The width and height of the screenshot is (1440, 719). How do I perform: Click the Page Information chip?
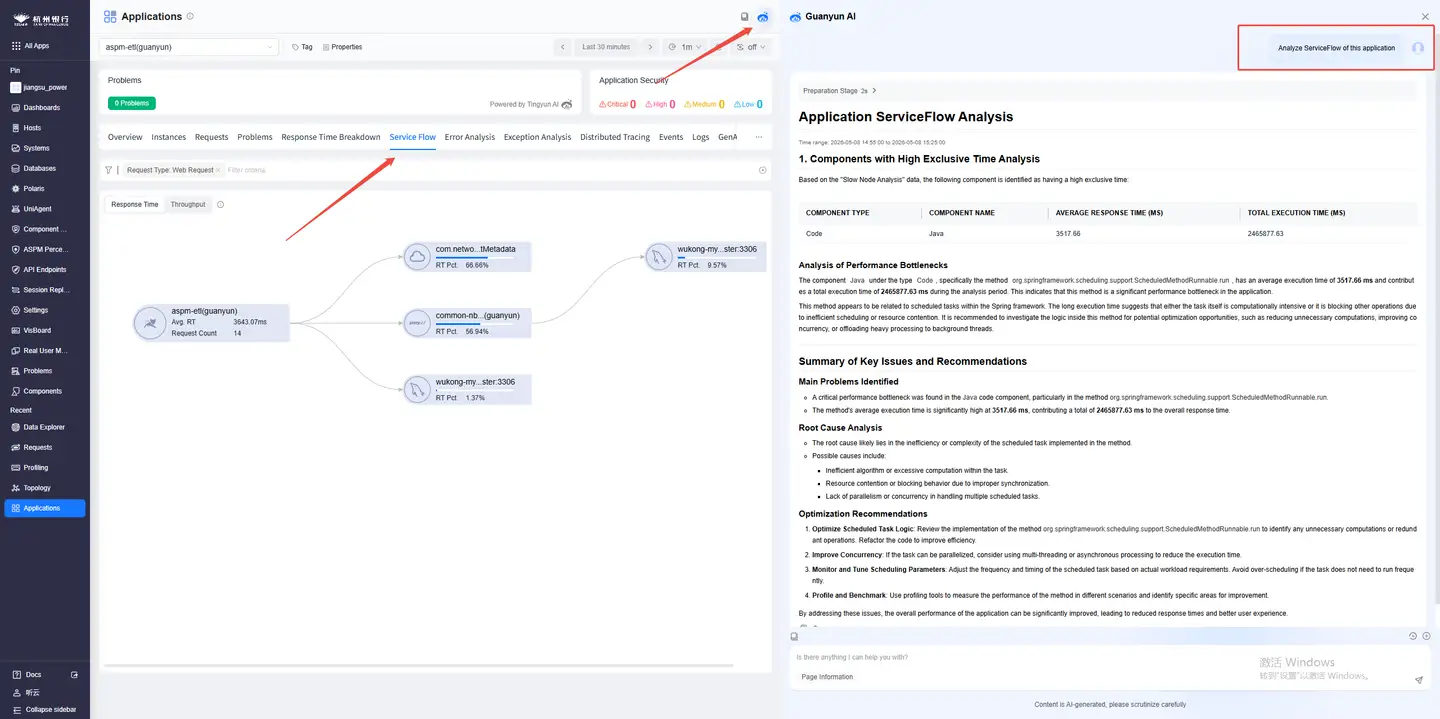tap(827, 677)
